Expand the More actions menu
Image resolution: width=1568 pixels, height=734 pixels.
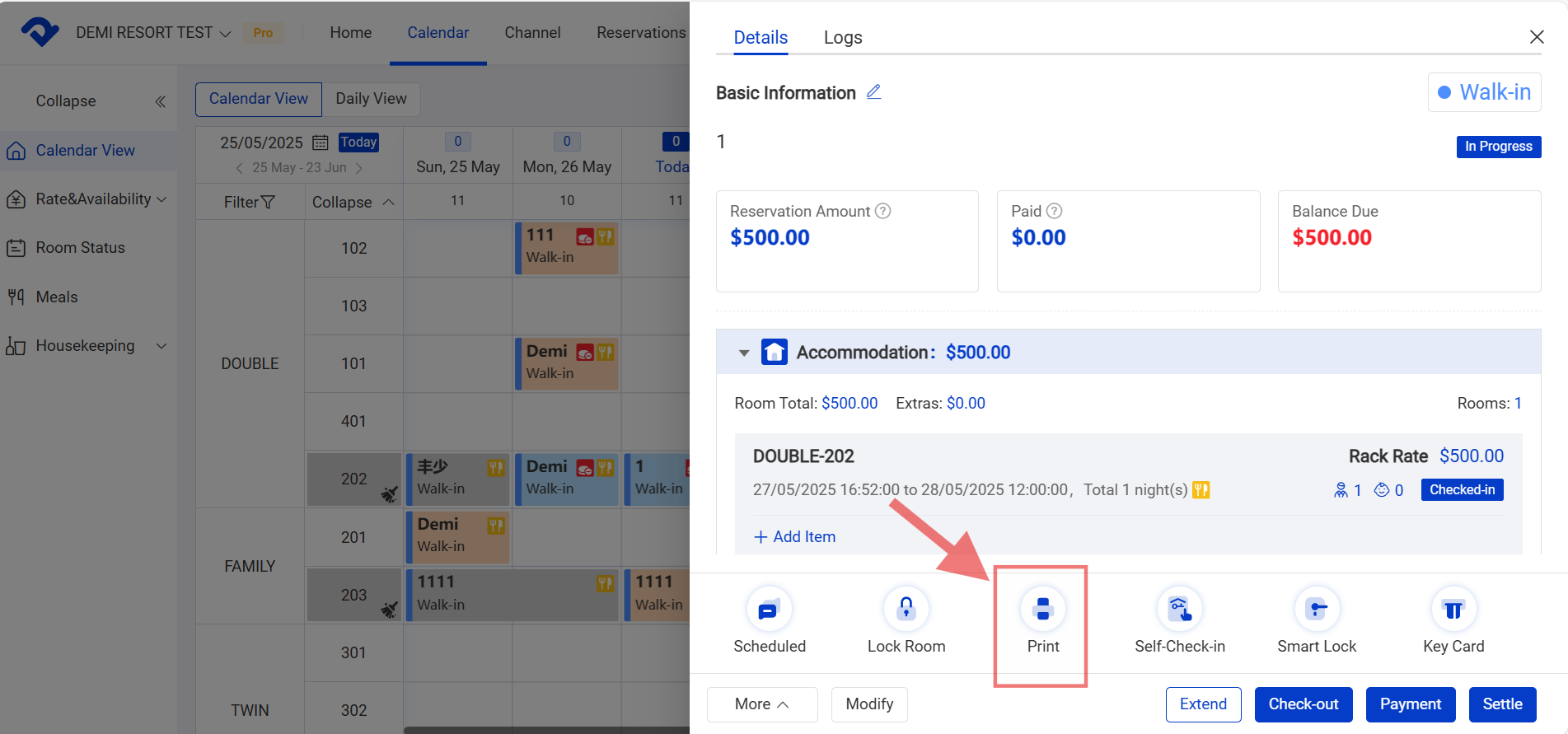(x=761, y=704)
